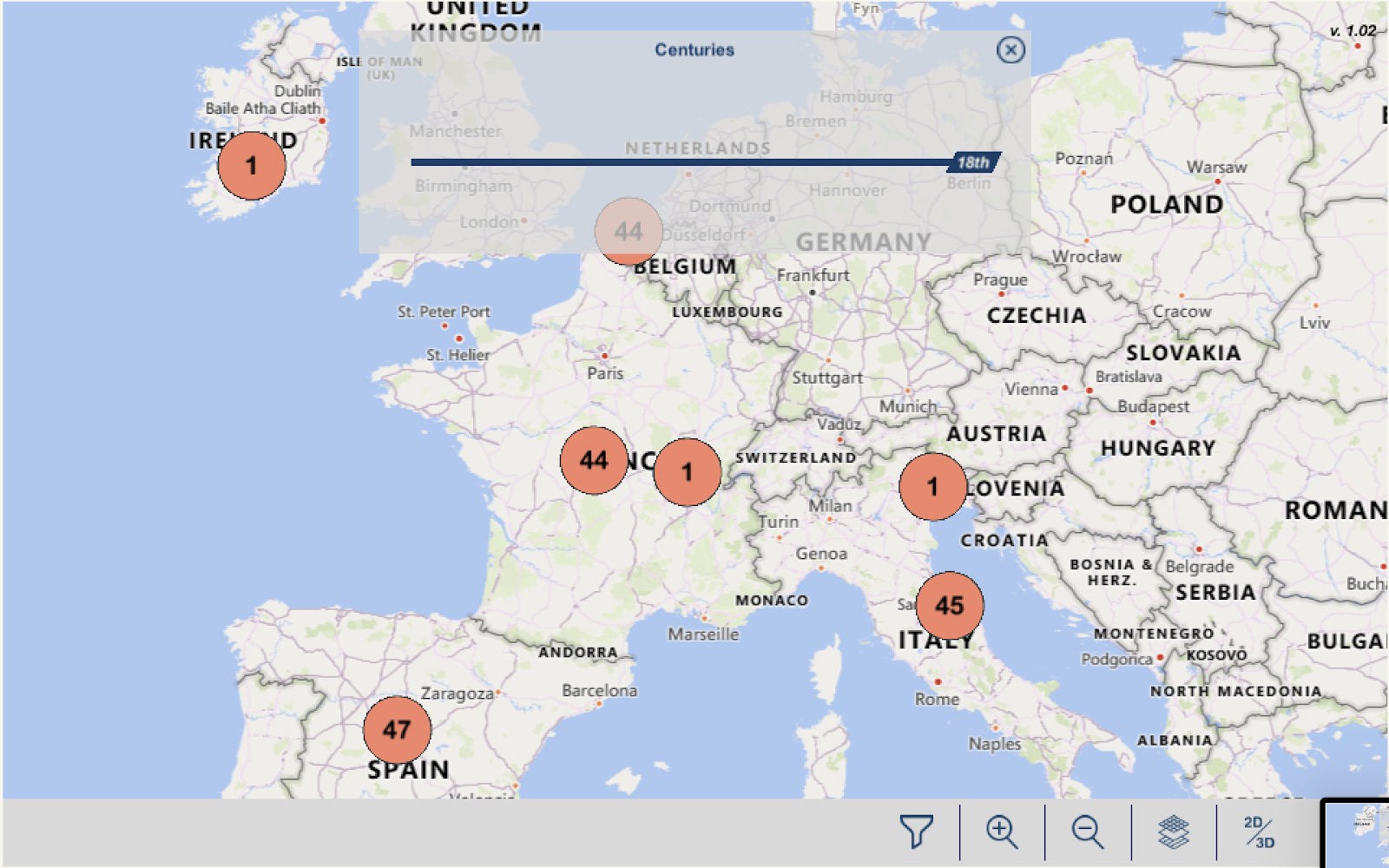
Task: Toggle the 2D/3D view mode
Action: click(x=1259, y=832)
